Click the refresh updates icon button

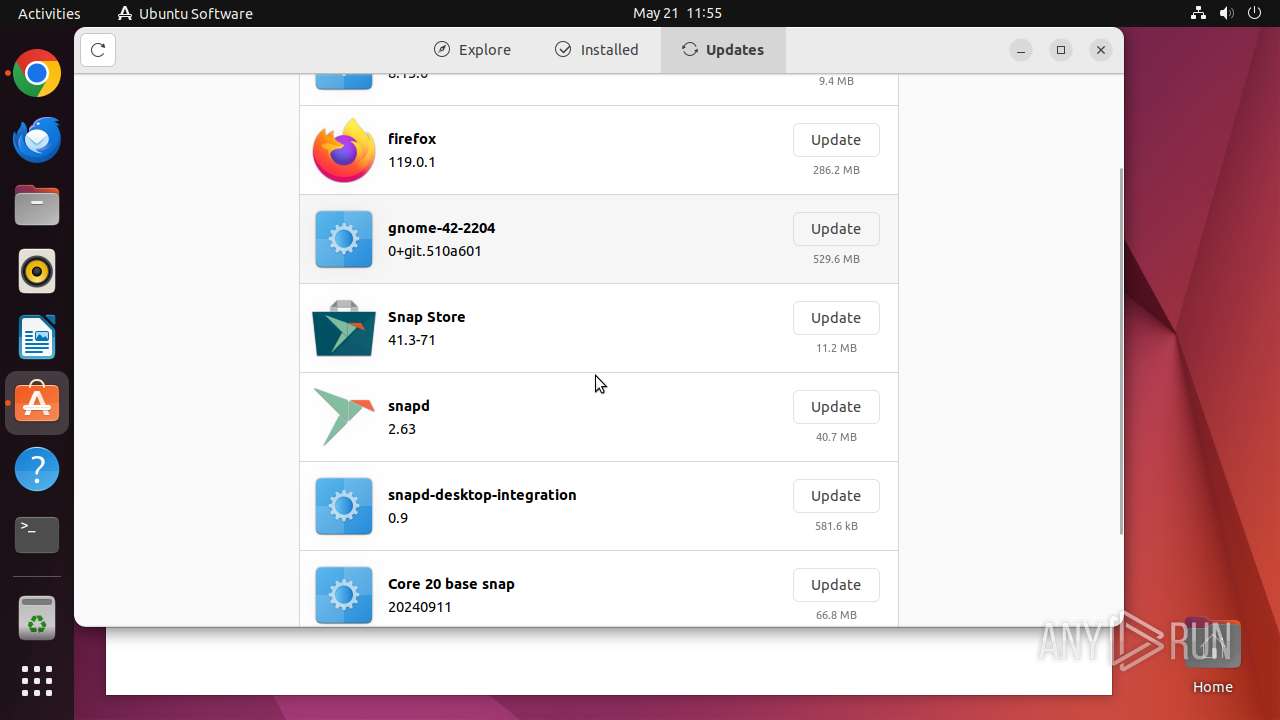pyautogui.click(x=98, y=50)
